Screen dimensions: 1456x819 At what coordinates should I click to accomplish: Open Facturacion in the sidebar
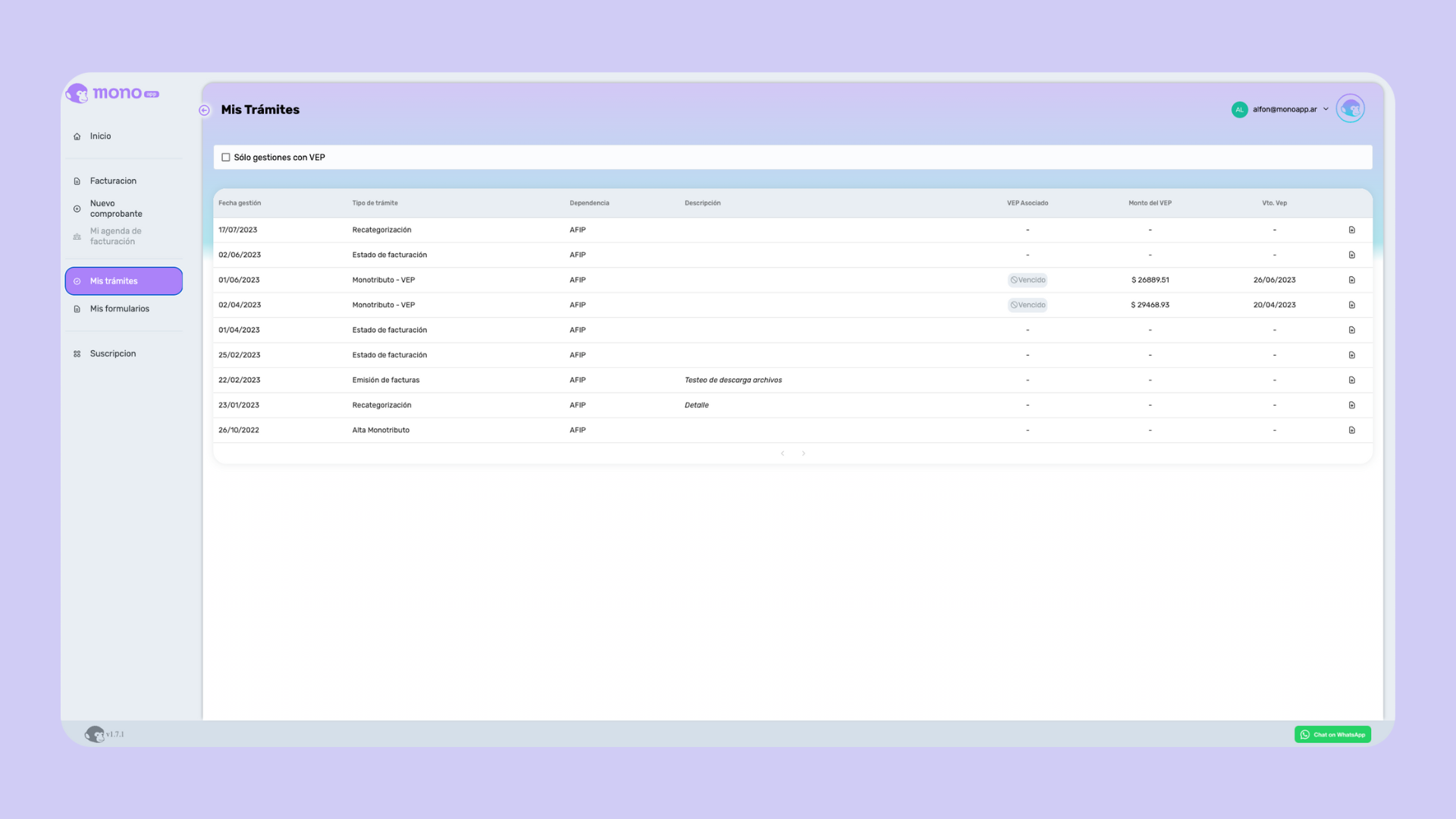click(x=113, y=181)
